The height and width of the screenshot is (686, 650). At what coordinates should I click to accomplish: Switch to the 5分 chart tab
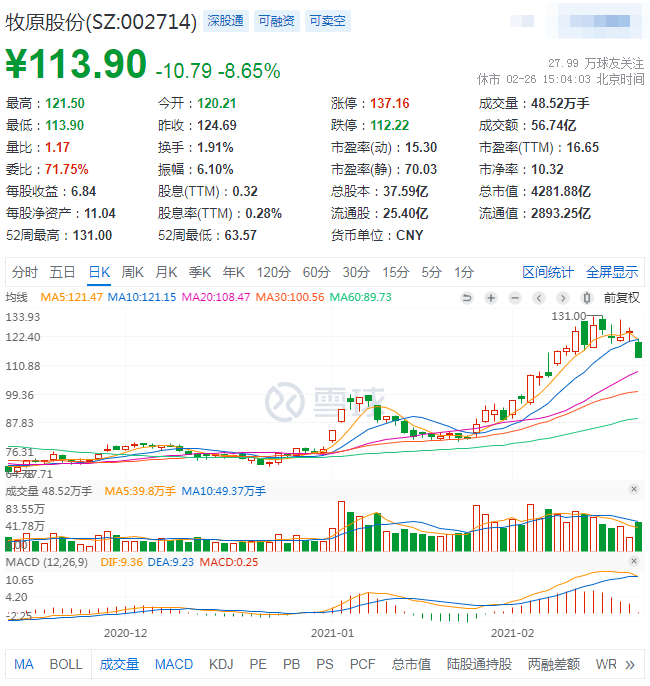pos(431,272)
